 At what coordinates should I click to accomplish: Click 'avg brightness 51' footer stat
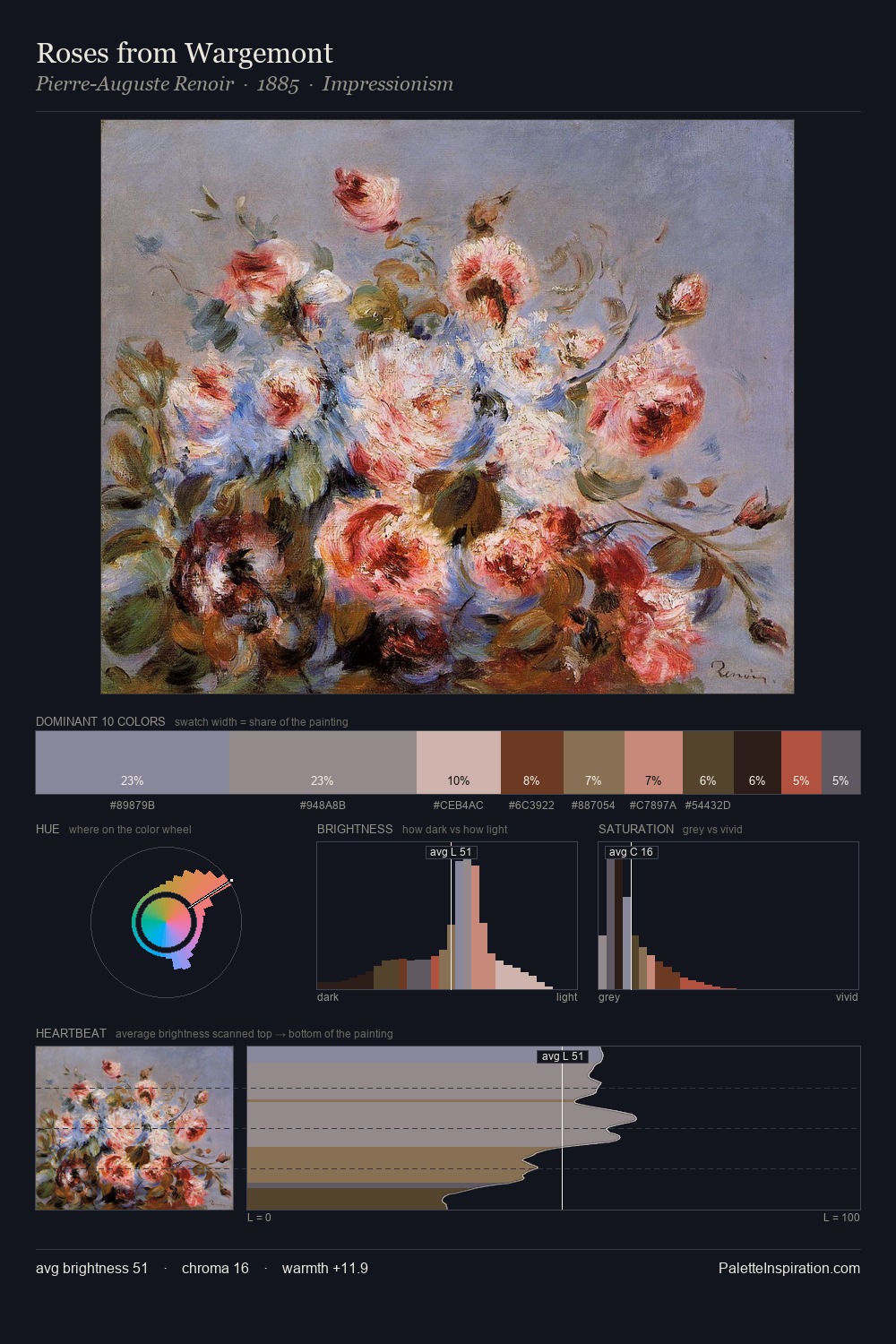point(92,1268)
